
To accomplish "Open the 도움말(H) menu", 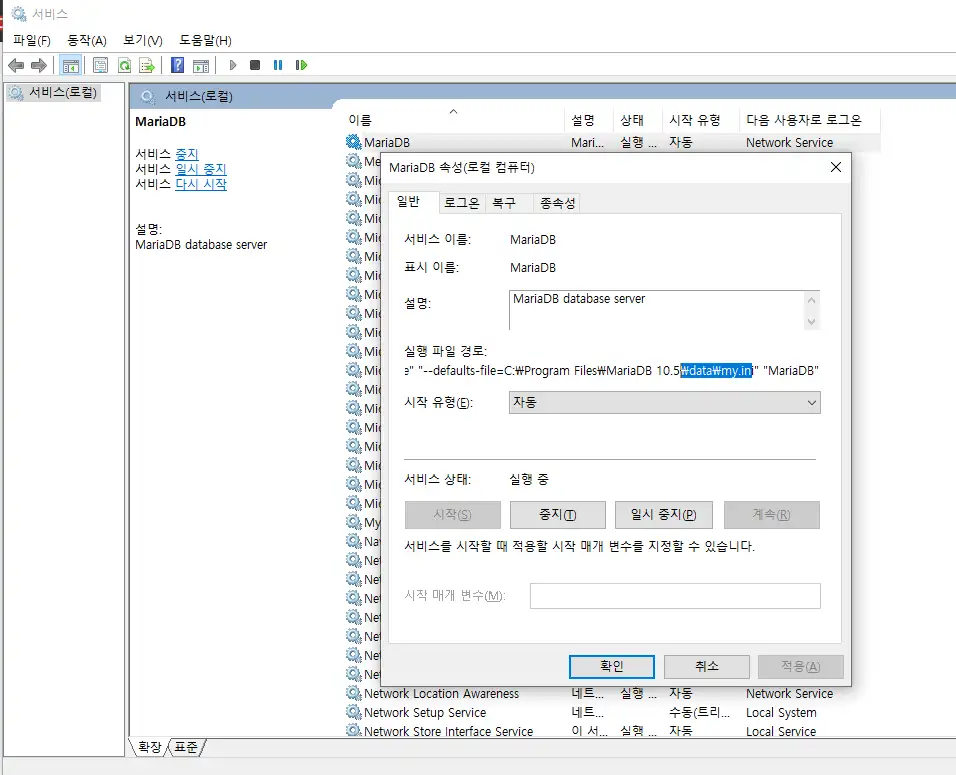I will click(x=205, y=40).
